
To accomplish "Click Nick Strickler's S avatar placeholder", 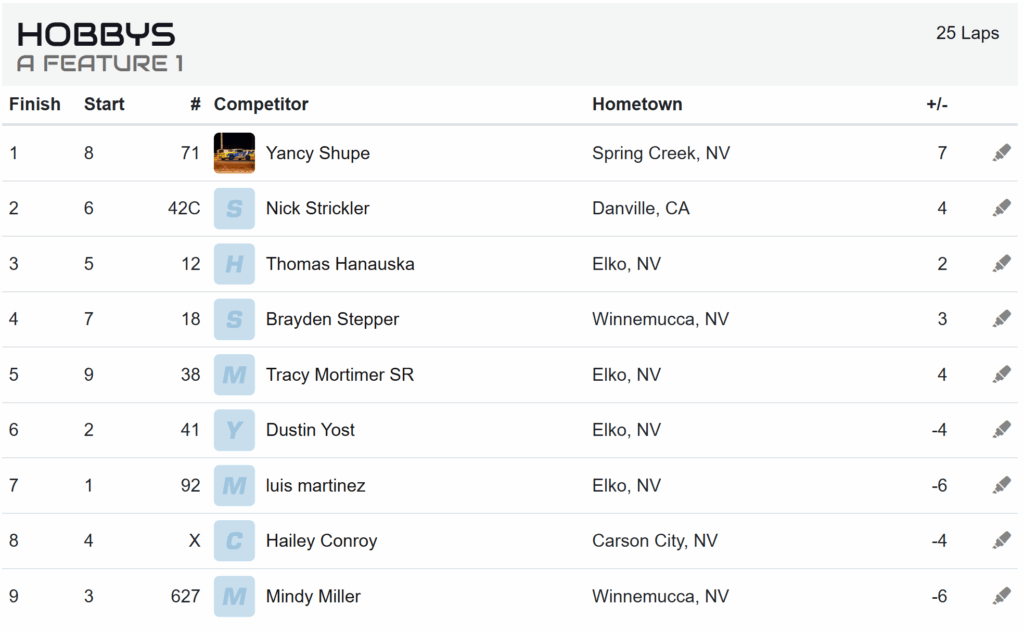I will [234, 208].
